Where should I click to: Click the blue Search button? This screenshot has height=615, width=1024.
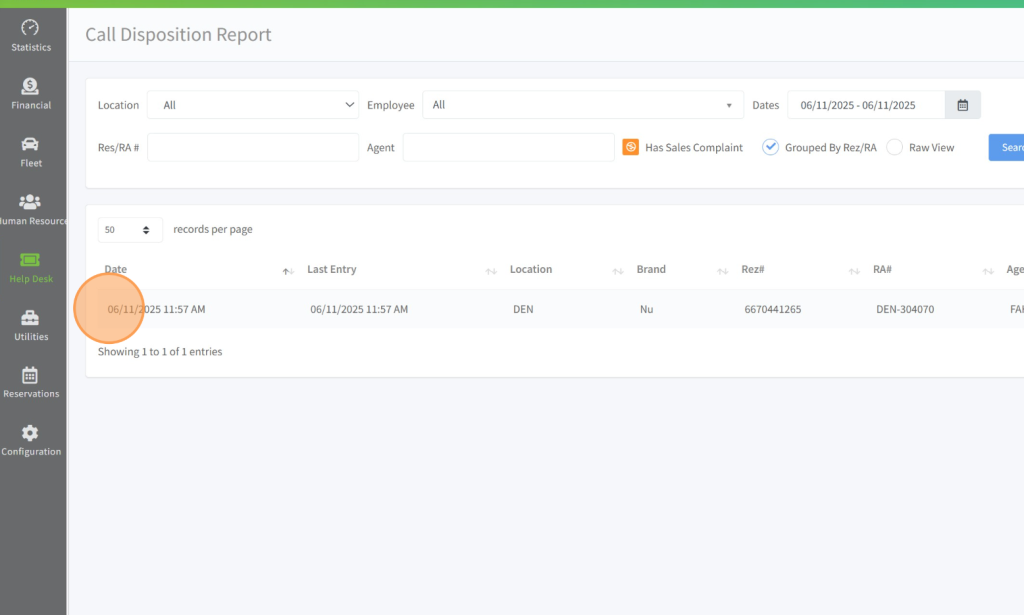coord(1008,147)
